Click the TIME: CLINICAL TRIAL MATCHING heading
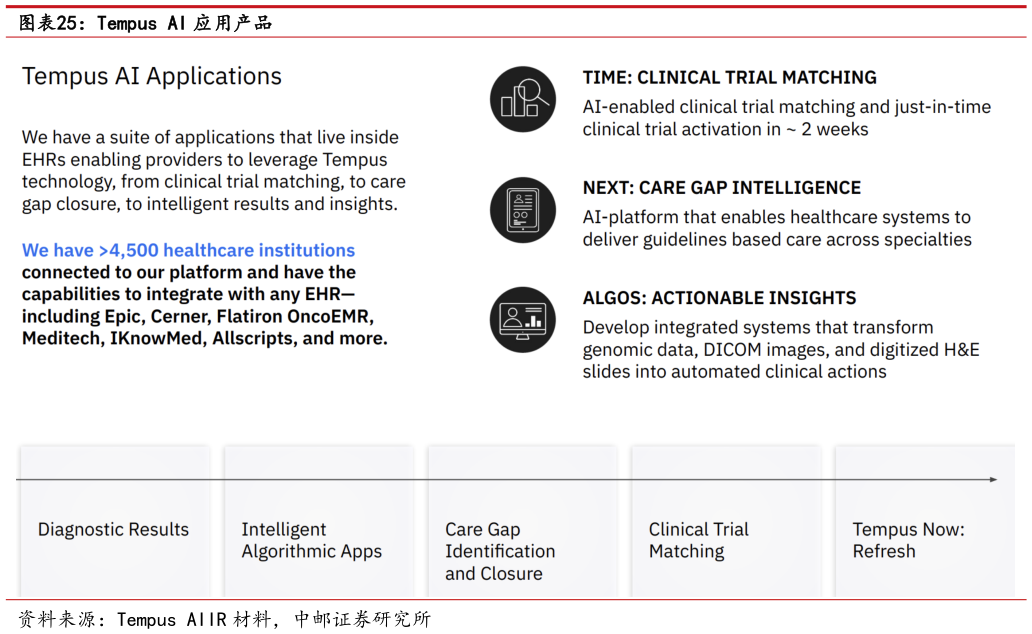This screenshot has height=634, width=1032. 729,77
